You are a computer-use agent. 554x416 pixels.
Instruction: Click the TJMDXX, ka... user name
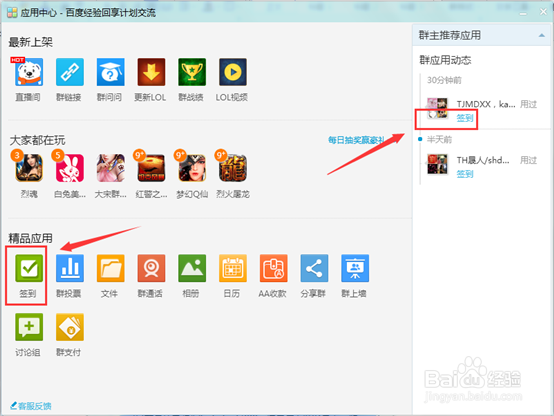point(486,104)
